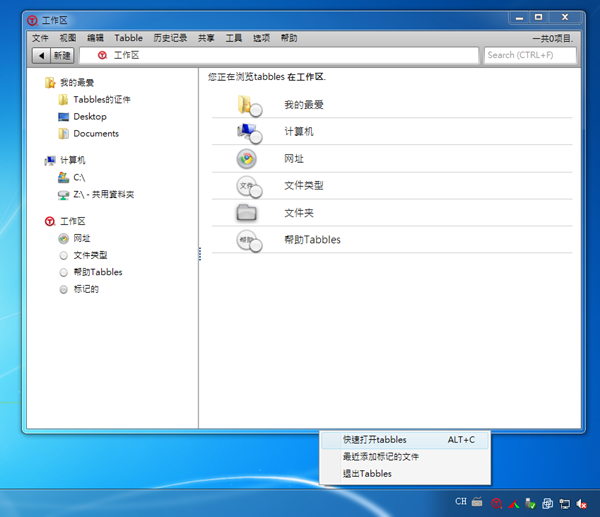Click the pane splitter handle
The image size is (600, 517).
(200, 254)
